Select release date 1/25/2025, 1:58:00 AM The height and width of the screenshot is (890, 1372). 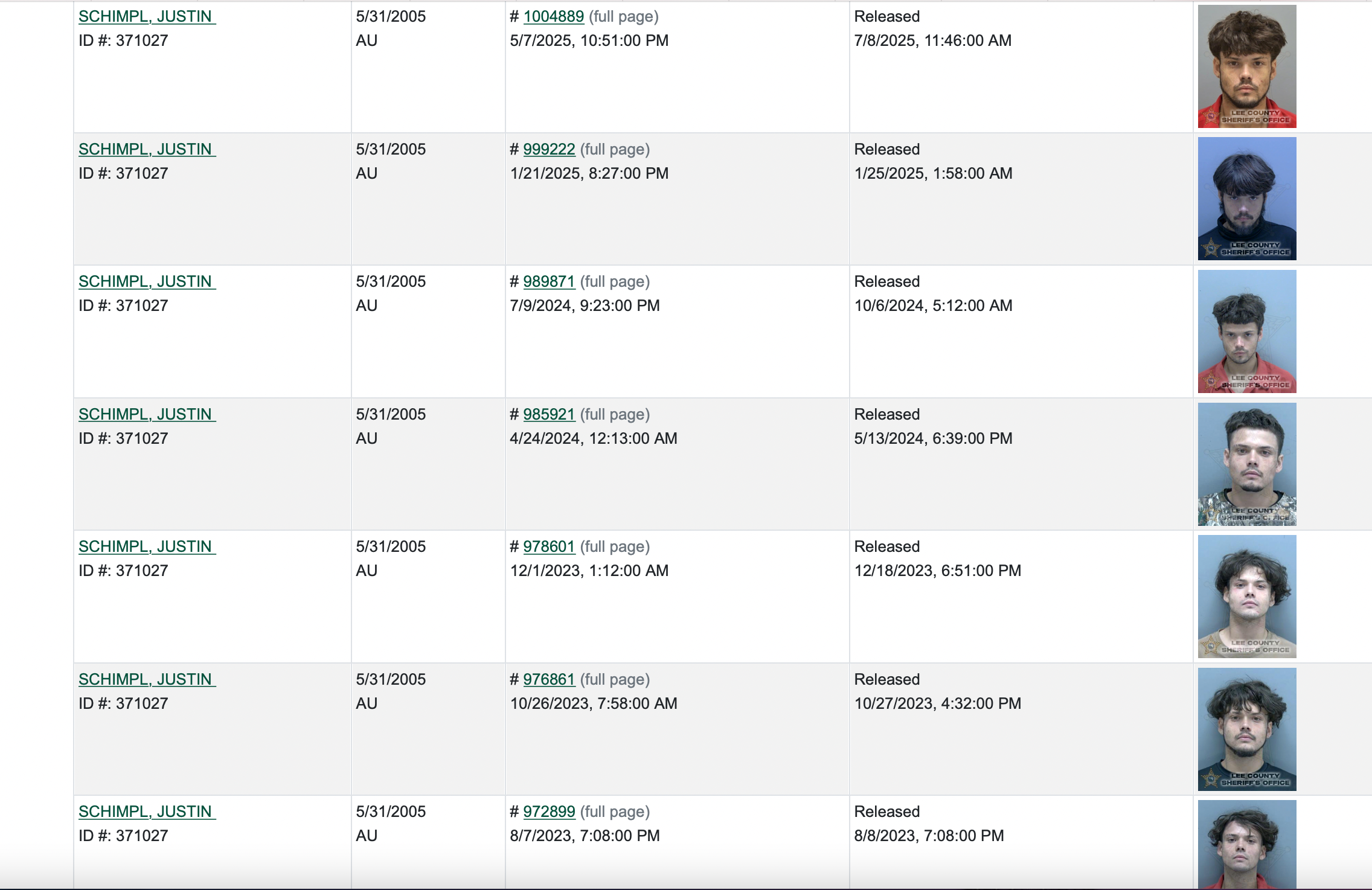[934, 173]
